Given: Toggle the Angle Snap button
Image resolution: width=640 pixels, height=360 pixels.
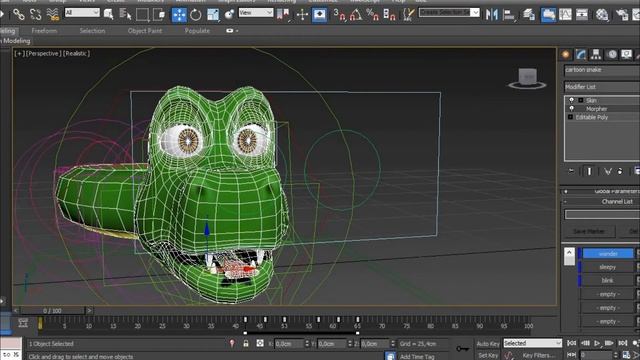Looking at the screenshot, I should pyautogui.click(x=356, y=15).
